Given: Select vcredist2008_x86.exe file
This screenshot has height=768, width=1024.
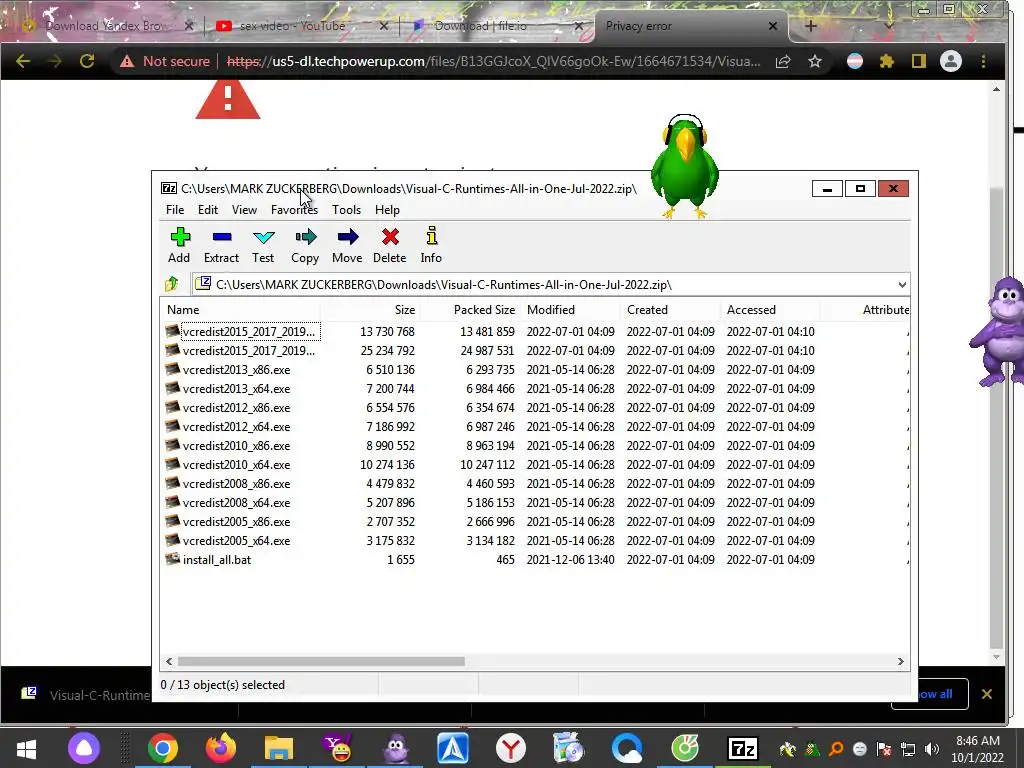Looking at the screenshot, I should (236, 484).
